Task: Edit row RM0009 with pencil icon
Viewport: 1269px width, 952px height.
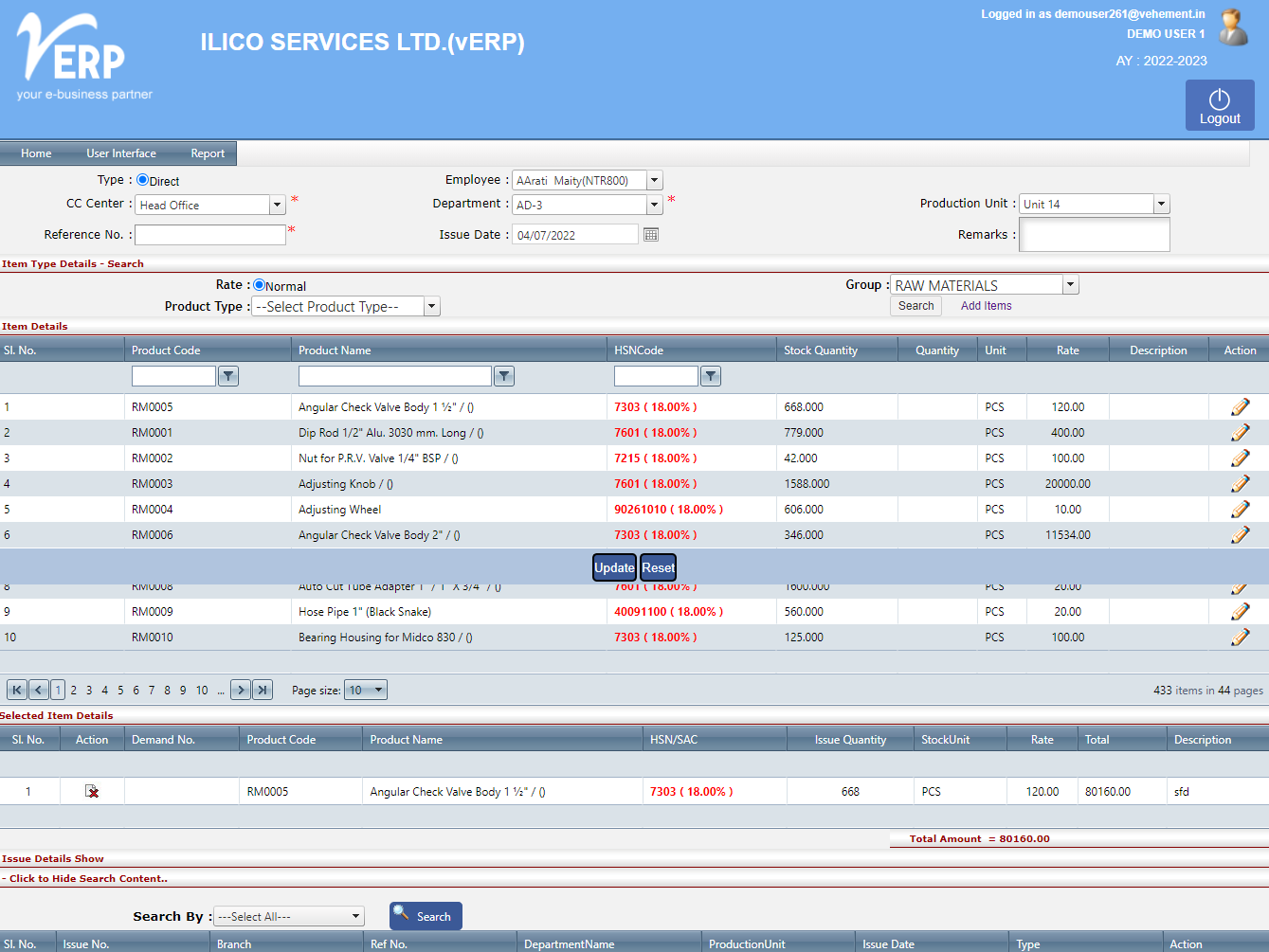Action: [1240, 612]
